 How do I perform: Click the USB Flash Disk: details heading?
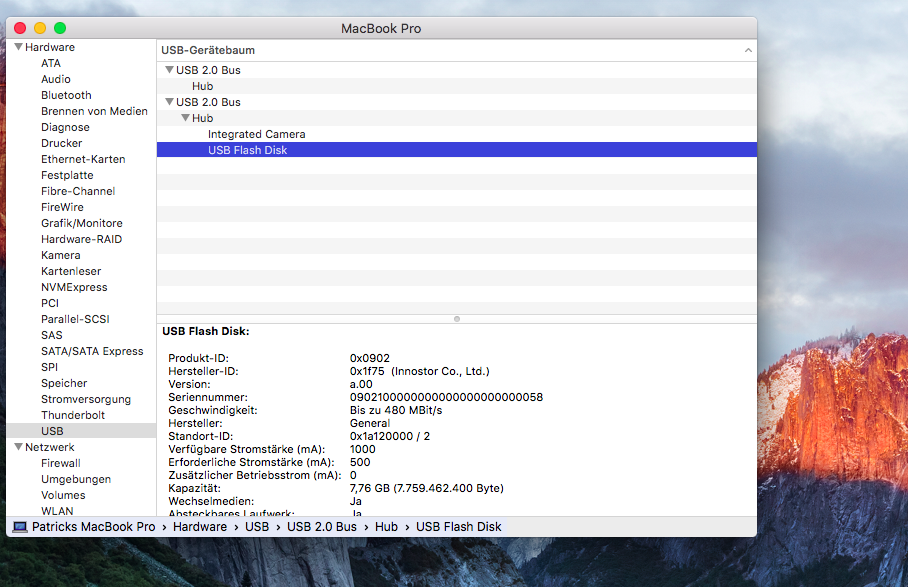click(x=206, y=331)
